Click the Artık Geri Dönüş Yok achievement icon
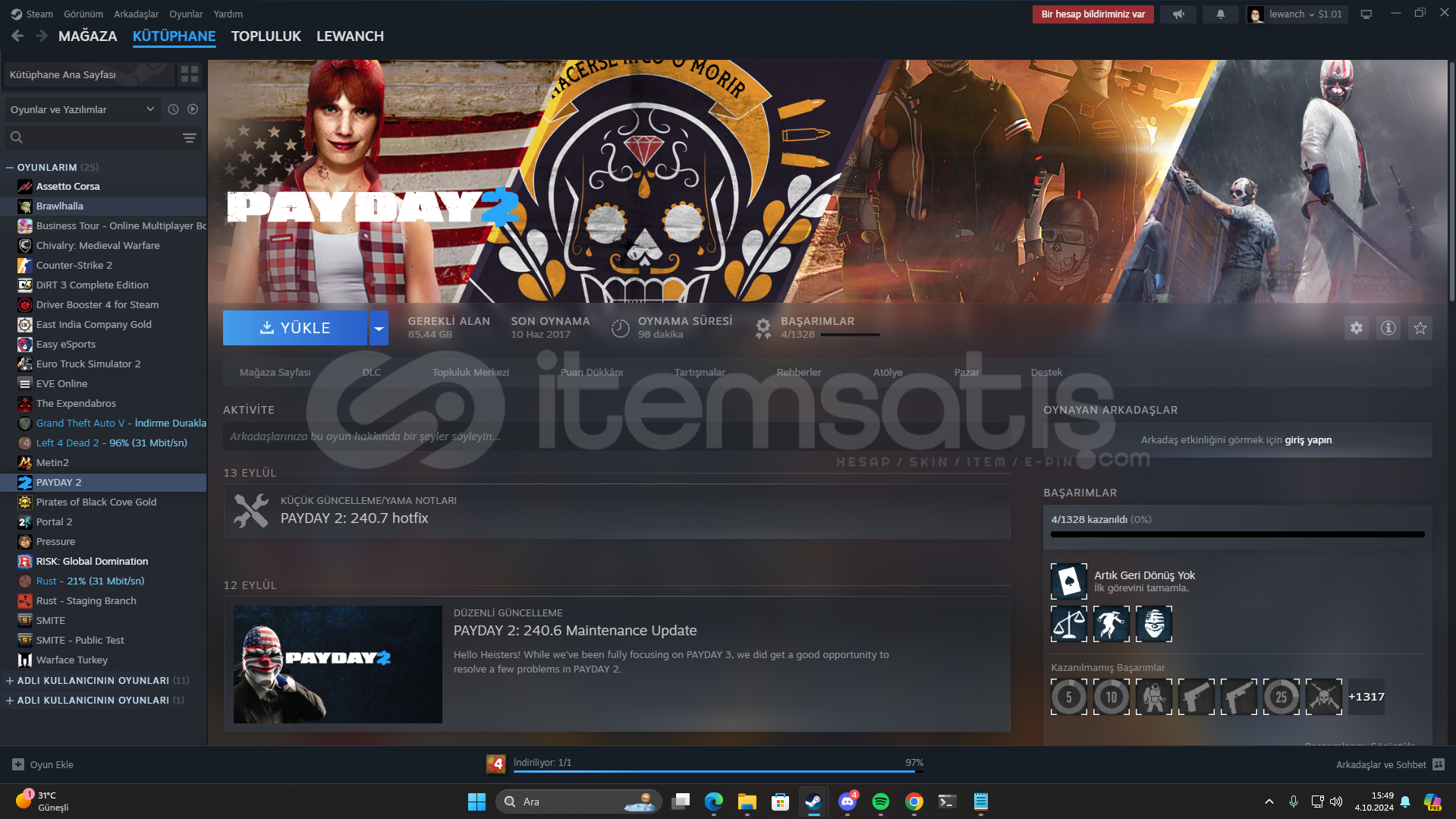Screen dimensions: 1456x819 click(x=1069, y=581)
